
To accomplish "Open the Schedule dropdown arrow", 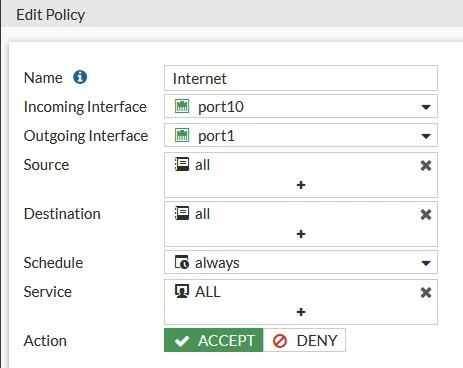I will [426, 263].
